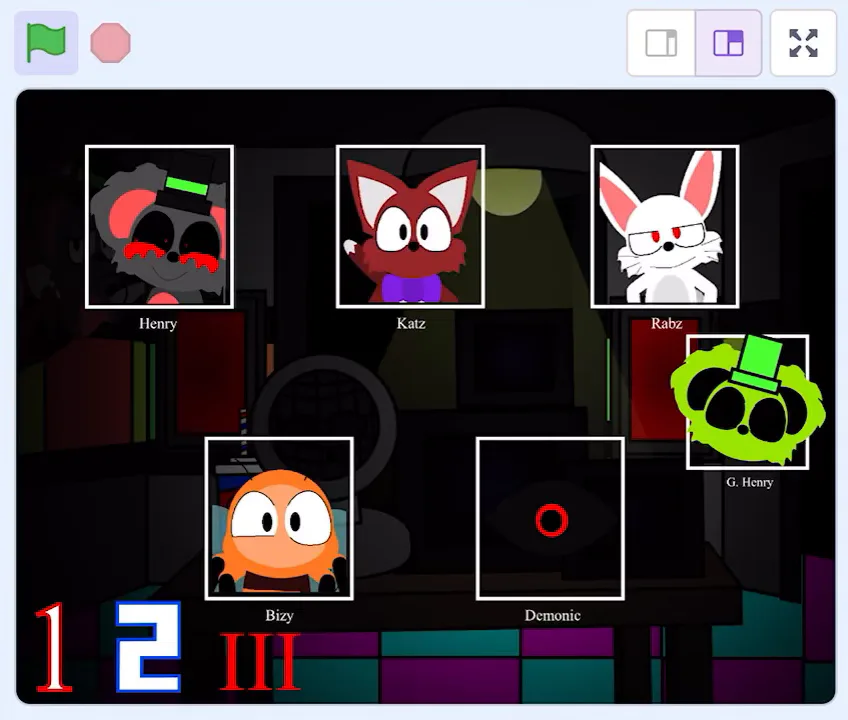The width and height of the screenshot is (848, 720).
Task: Click the Katz name label
Action: tap(411, 323)
